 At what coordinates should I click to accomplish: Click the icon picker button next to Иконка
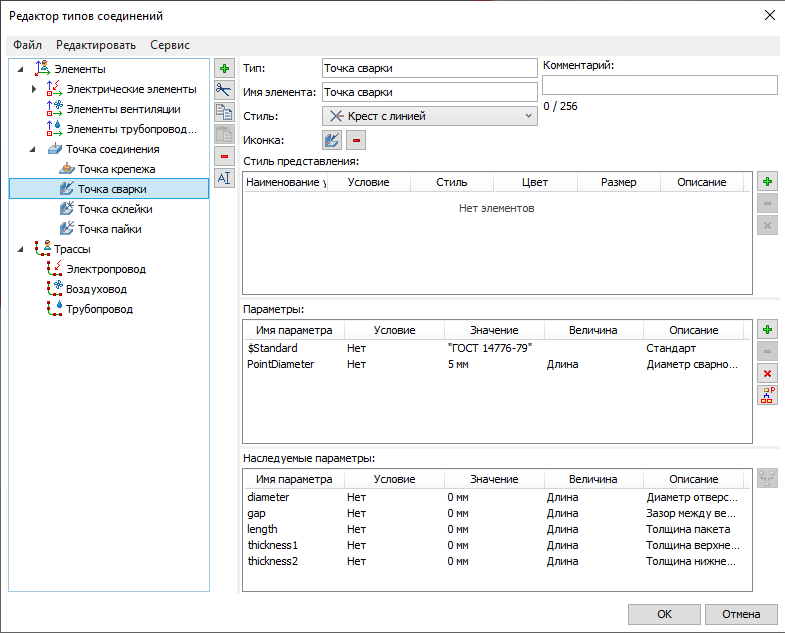pos(332,141)
